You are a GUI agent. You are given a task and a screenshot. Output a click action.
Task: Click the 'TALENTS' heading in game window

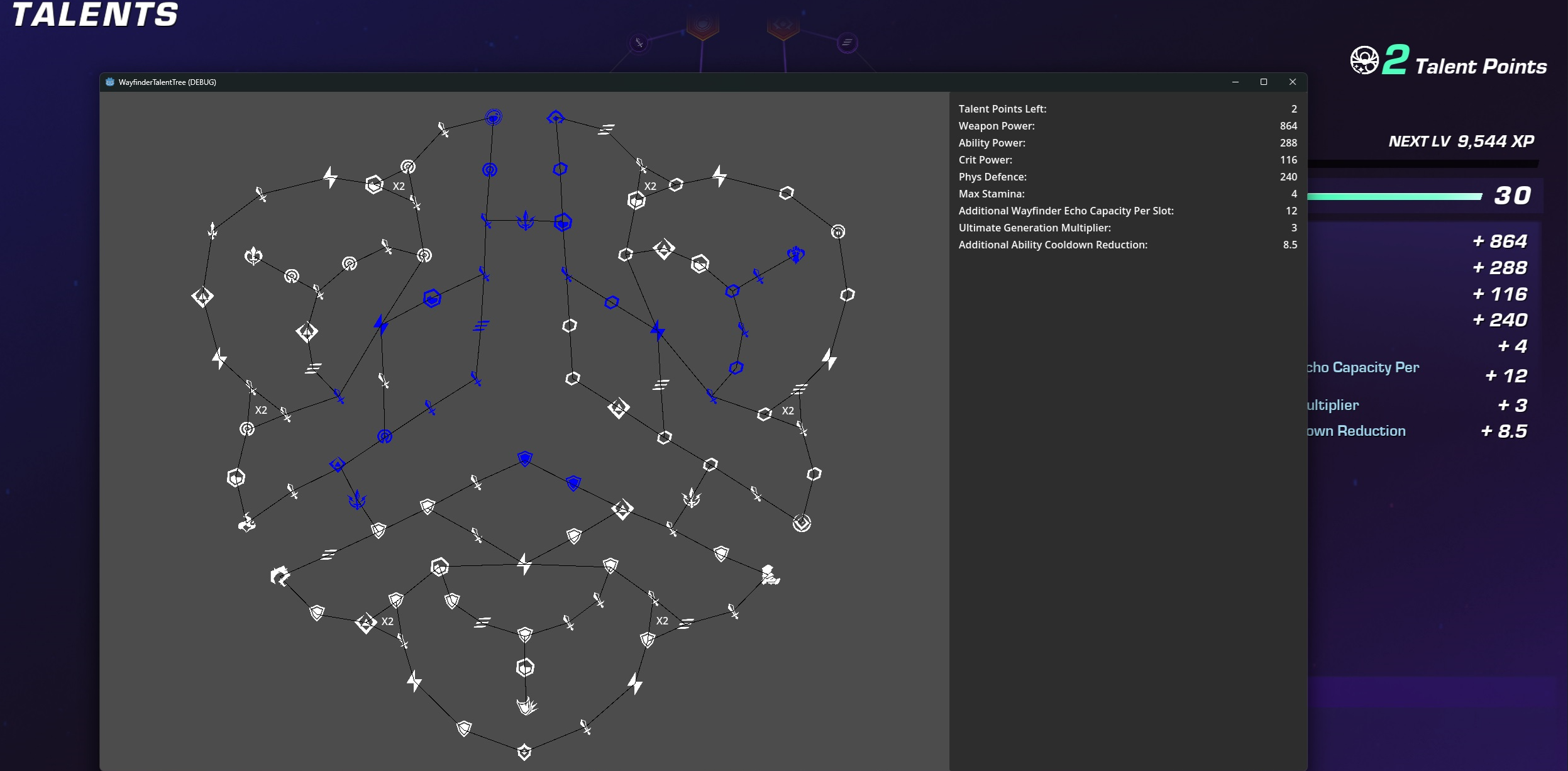tap(95, 14)
